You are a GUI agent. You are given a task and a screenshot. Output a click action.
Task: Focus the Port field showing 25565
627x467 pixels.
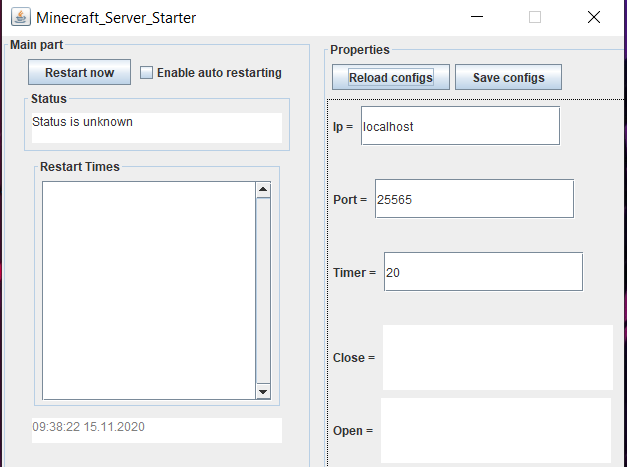[474, 199]
